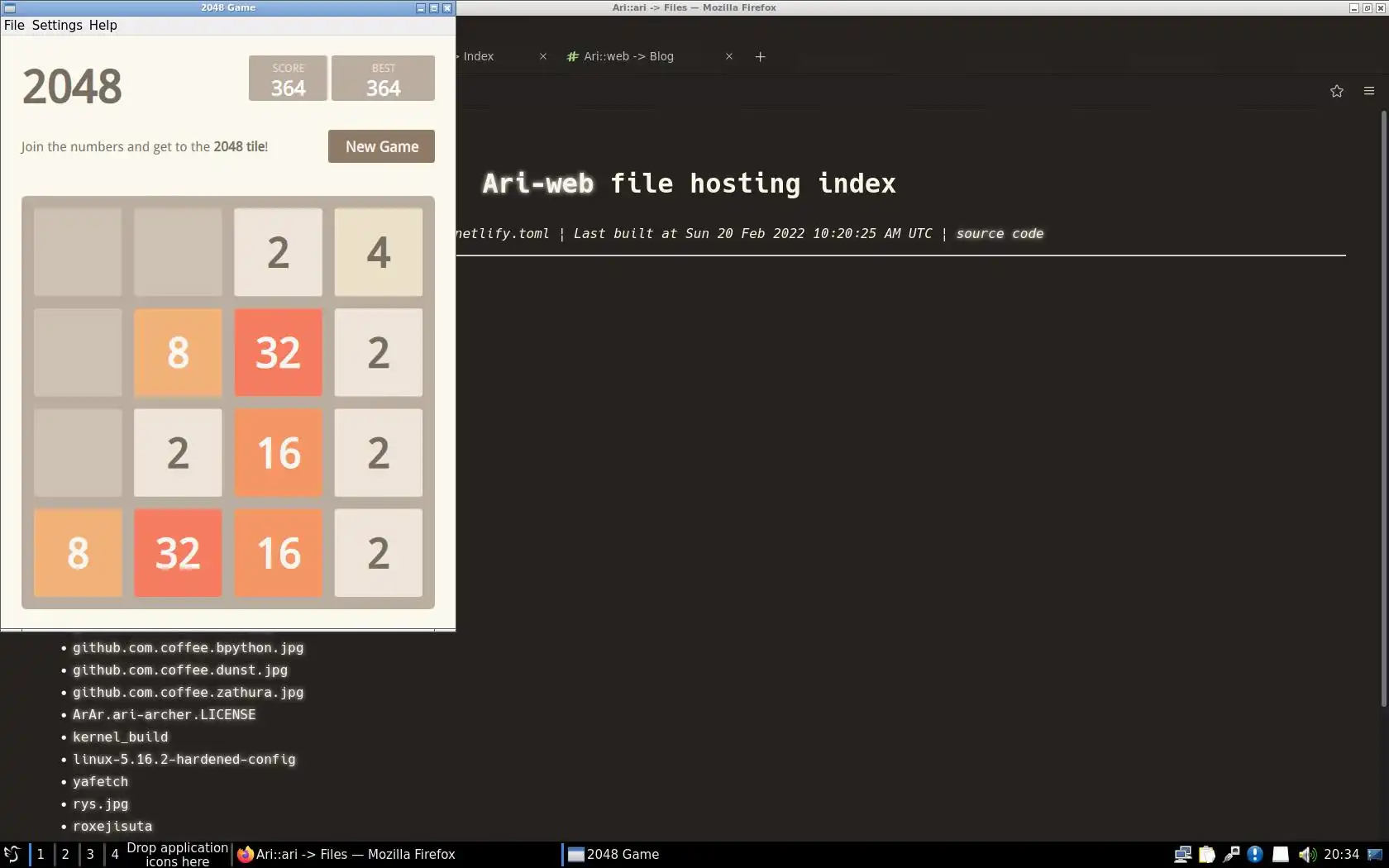Open a new Firefox tab with the plus button
Image resolution: width=1389 pixels, height=868 pixels.
tap(761, 56)
